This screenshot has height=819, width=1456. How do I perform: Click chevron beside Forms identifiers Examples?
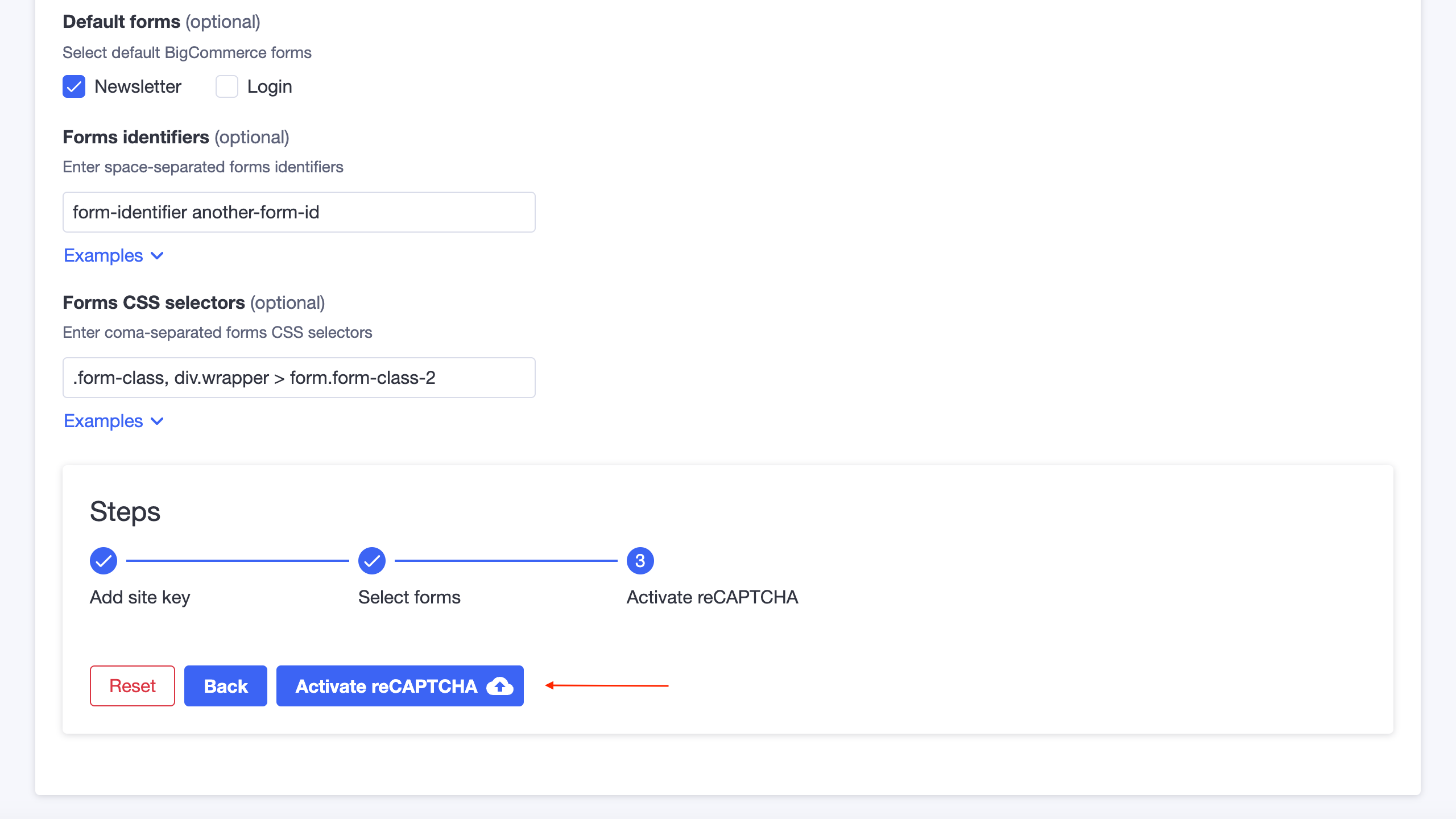tap(158, 256)
